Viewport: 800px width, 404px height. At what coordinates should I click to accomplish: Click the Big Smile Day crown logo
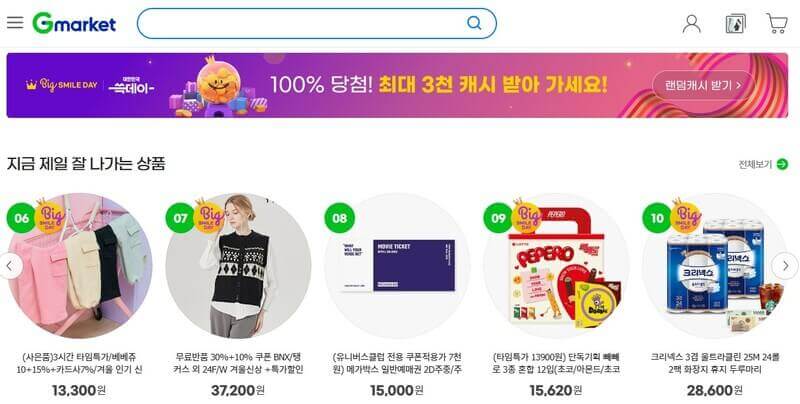61,85
